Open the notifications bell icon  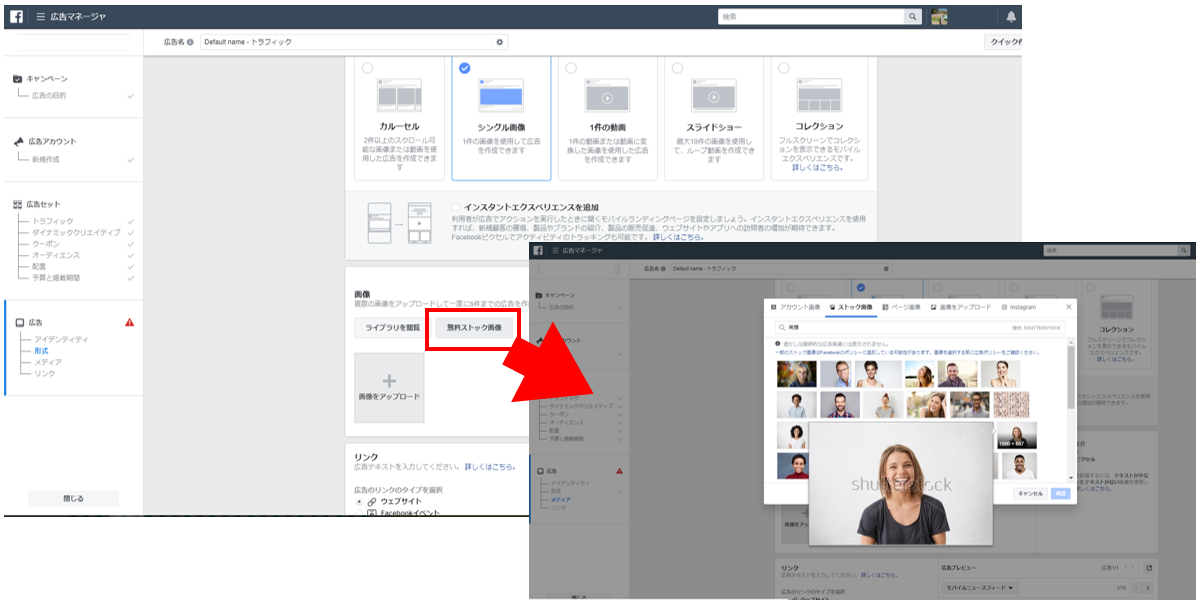click(x=1011, y=17)
